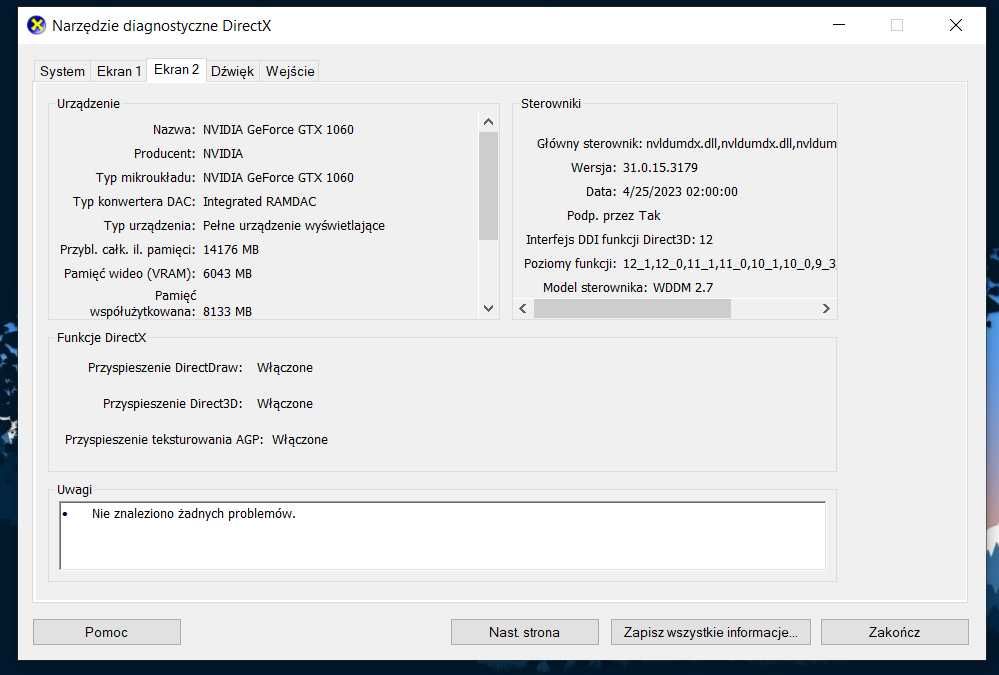Click driver version '31.0.15.3179'

(660, 168)
